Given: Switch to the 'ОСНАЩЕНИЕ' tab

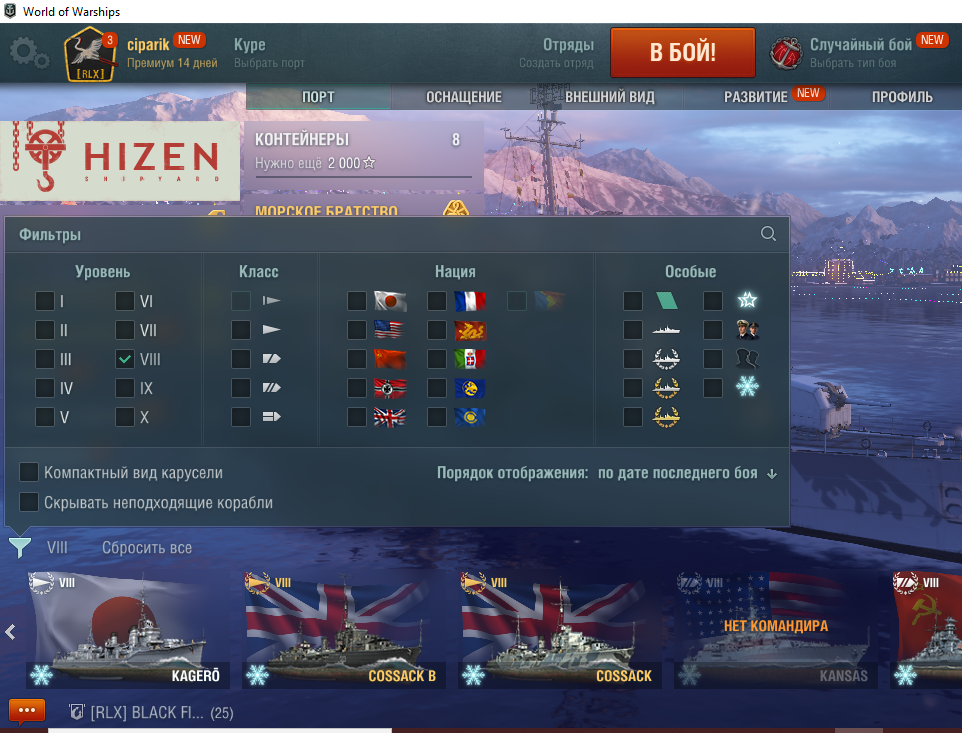Looking at the screenshot, I should pyautogui.click(x=464, y=97).
